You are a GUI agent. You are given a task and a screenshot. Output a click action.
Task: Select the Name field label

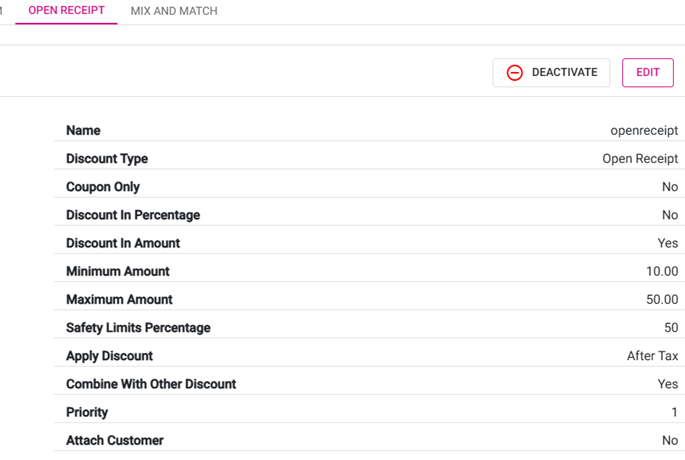[x=83, y=131]
